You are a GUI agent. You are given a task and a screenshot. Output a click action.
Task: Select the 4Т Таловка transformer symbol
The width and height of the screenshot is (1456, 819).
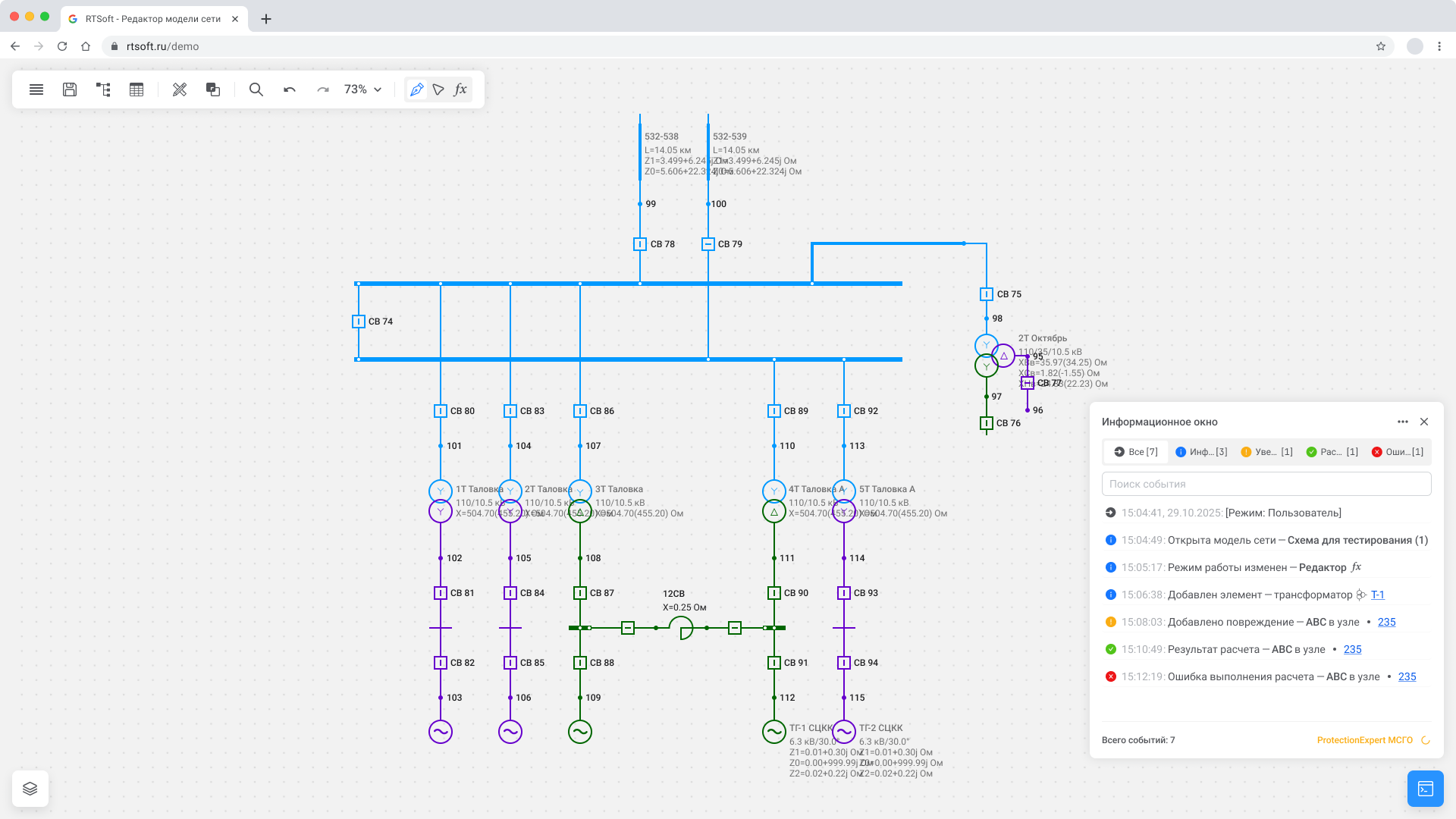[774, 501]
